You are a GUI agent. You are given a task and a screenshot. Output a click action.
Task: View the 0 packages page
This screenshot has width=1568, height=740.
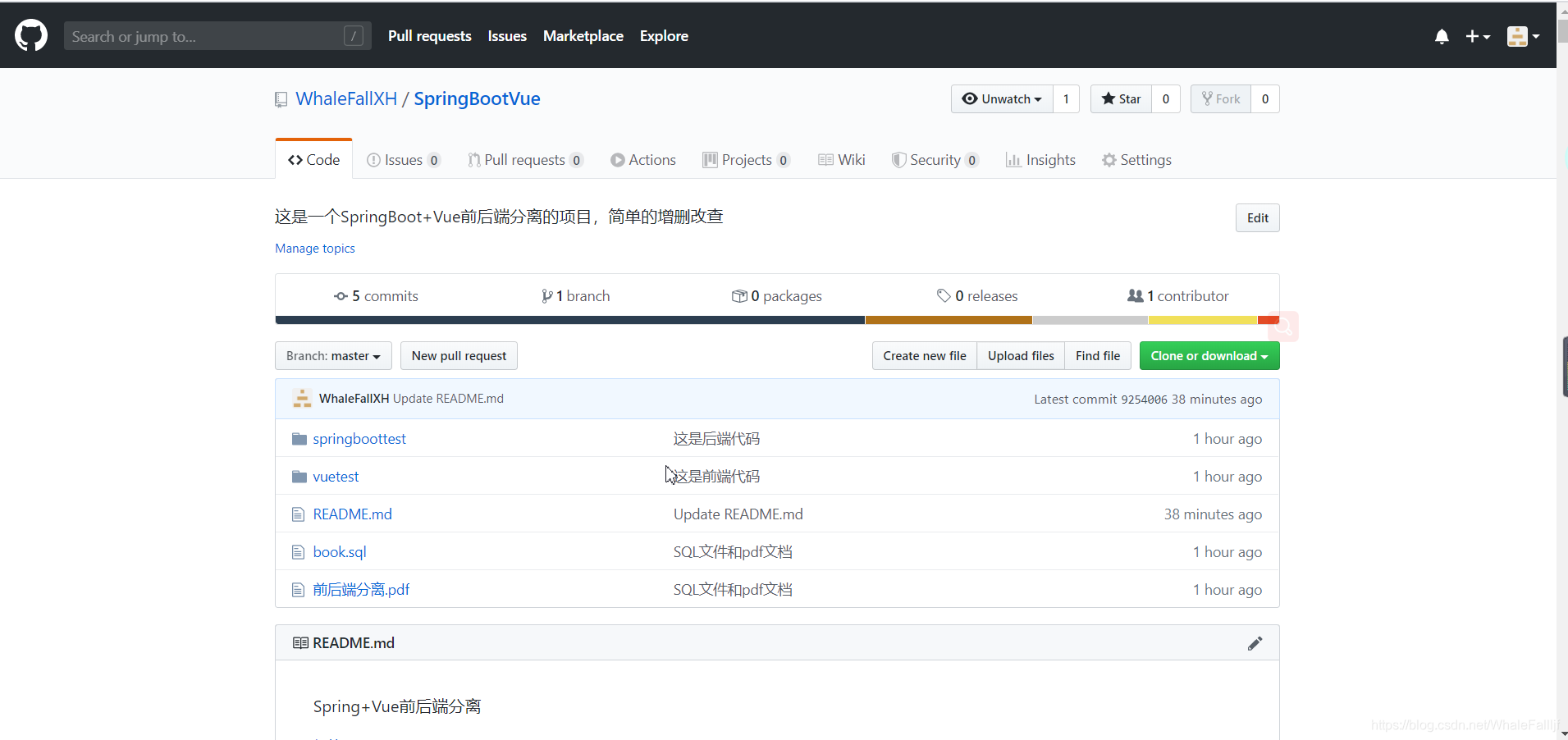776,296
